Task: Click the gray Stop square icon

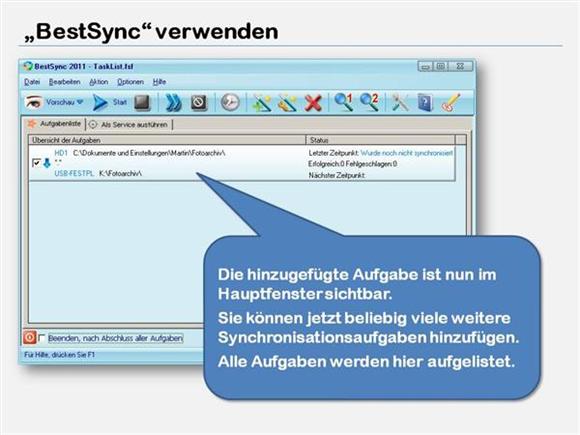Action: pyautogui.click(x=142, y=102)
